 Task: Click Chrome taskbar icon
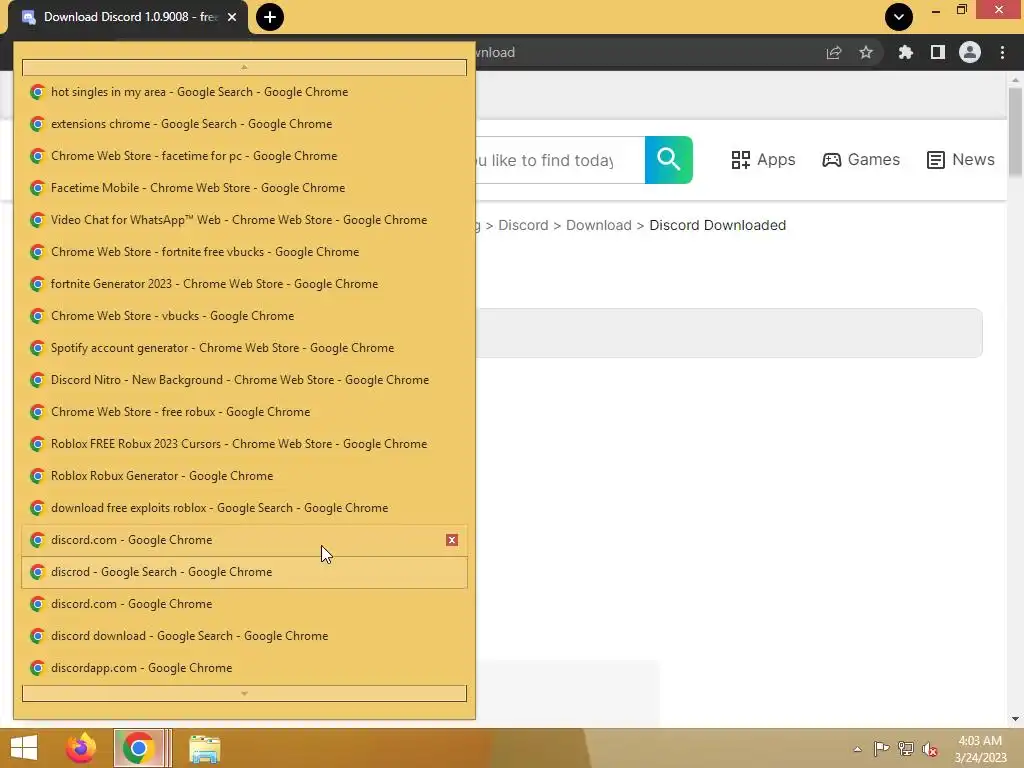[x=138, y=748]
